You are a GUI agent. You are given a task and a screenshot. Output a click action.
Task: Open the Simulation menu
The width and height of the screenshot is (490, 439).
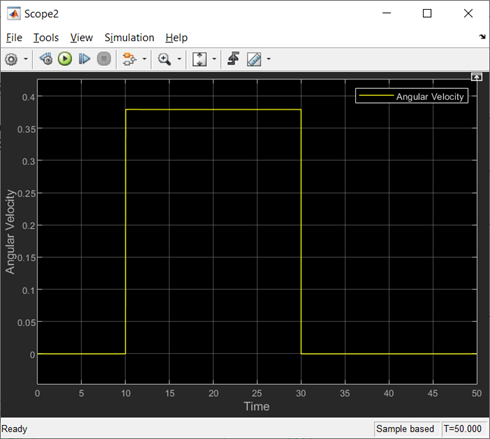tap(129, 38)
